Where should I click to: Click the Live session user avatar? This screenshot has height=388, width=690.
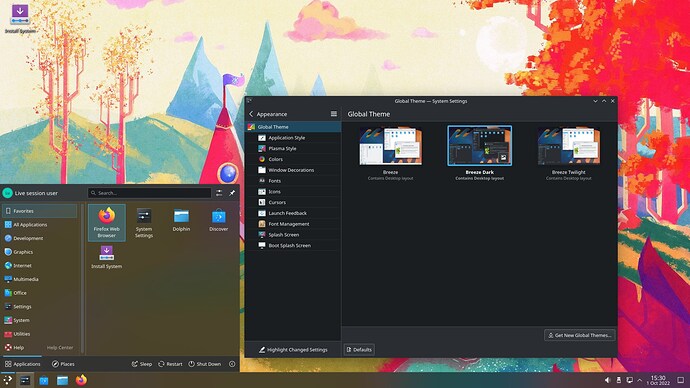pyautogui.click(x=7, y=193)
